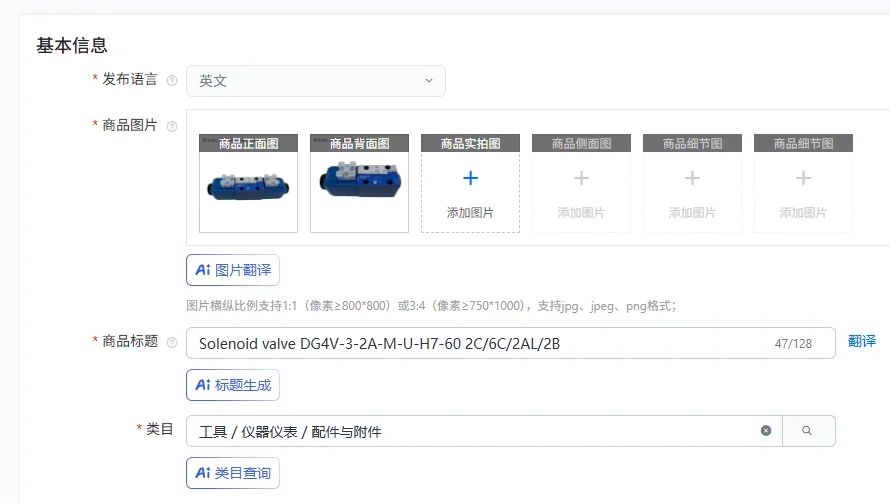Click the 类目 search magnifier icon

pyautogui.click(x=807, y=431)
